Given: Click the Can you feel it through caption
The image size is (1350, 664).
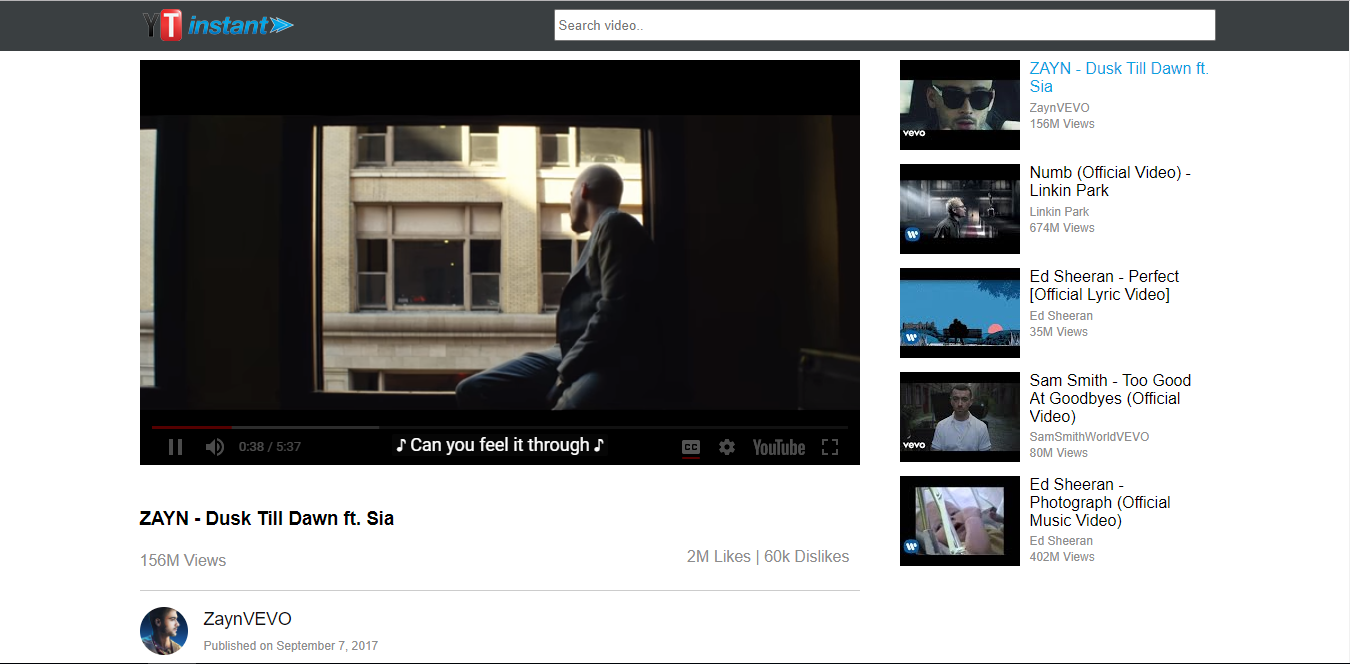Looking at the screenshot, I should (x=500, y=445).
